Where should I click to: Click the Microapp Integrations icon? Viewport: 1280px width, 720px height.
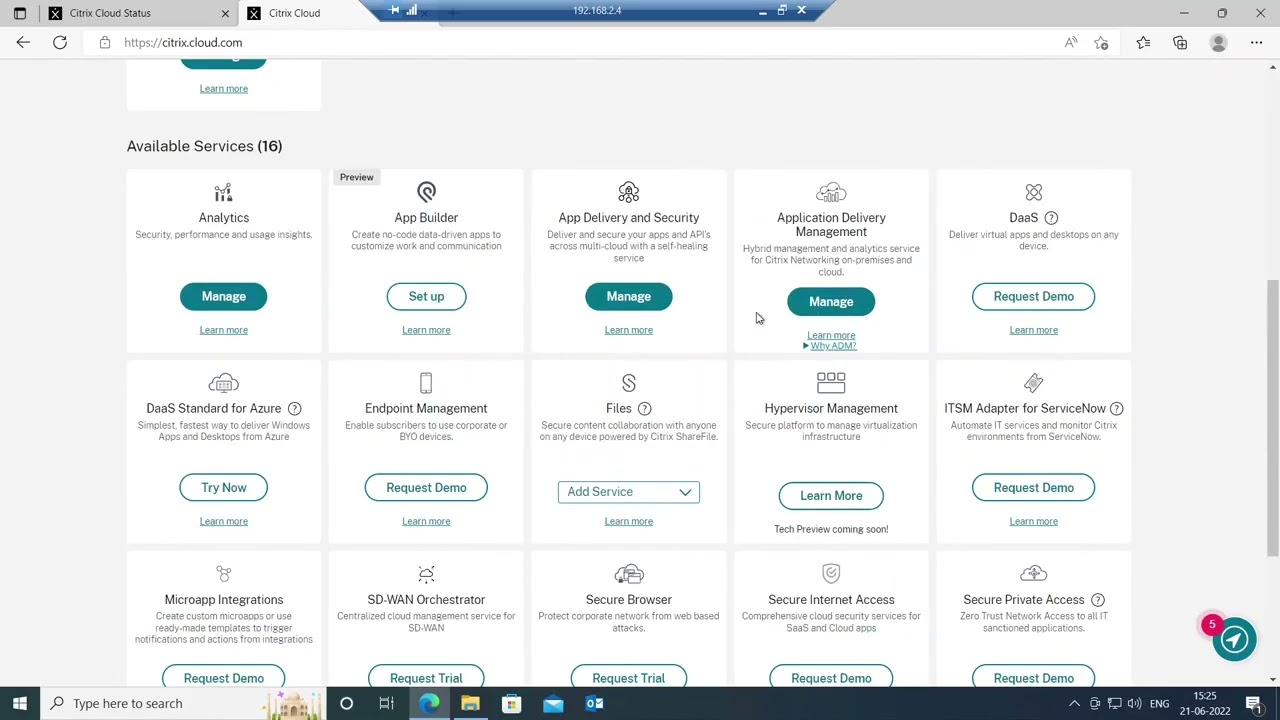tap(223, 574)
